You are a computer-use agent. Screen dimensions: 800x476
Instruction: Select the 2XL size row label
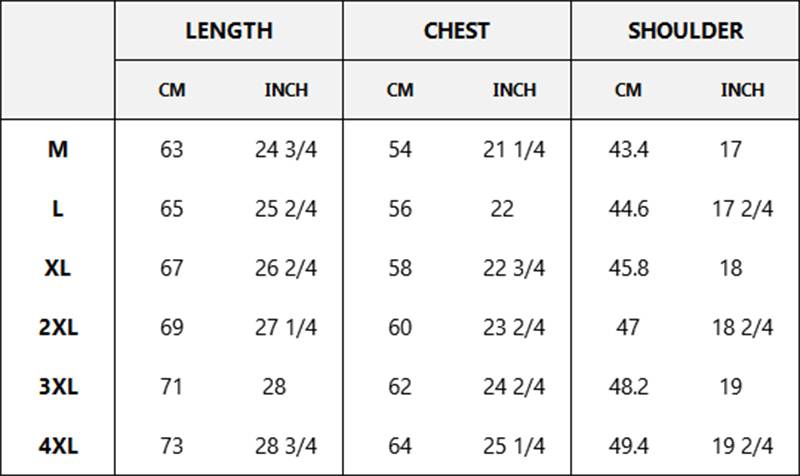(x=58, y=327)
